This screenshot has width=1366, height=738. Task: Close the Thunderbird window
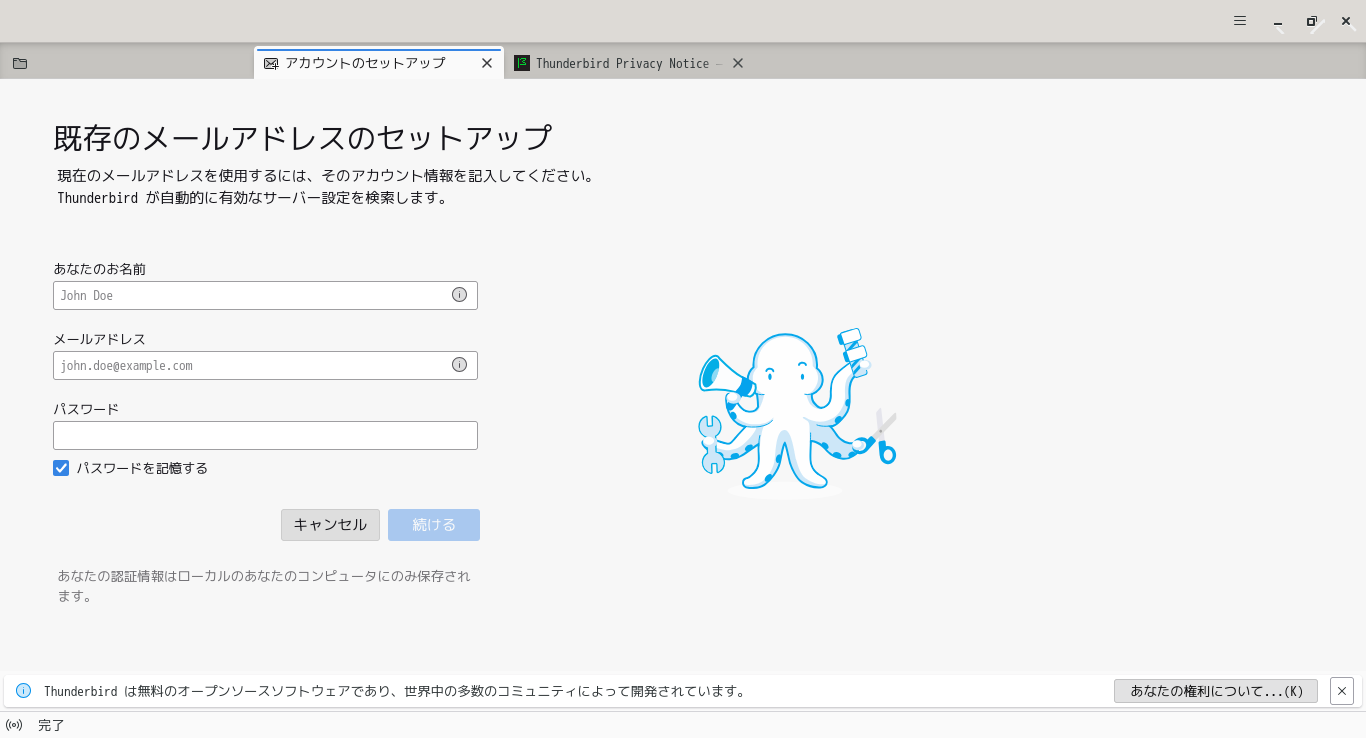(1346, 21)
